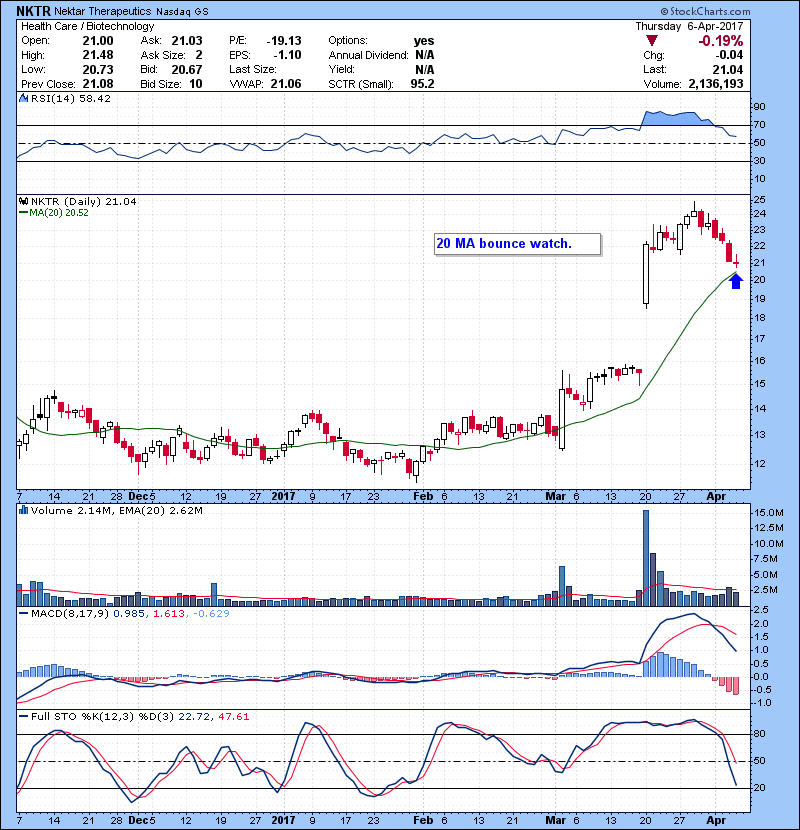
Task: Click the Annual Dividend label
Action: (x=368, y=55)
